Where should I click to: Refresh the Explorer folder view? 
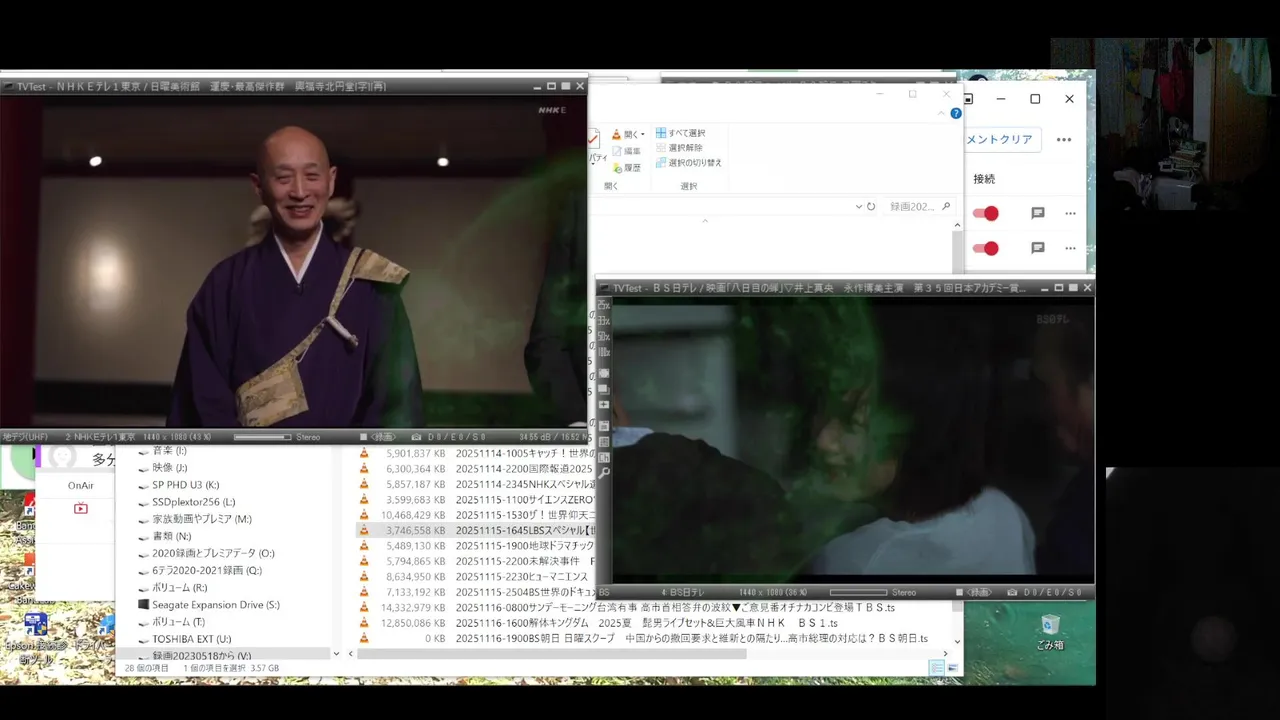coord(871,207)
